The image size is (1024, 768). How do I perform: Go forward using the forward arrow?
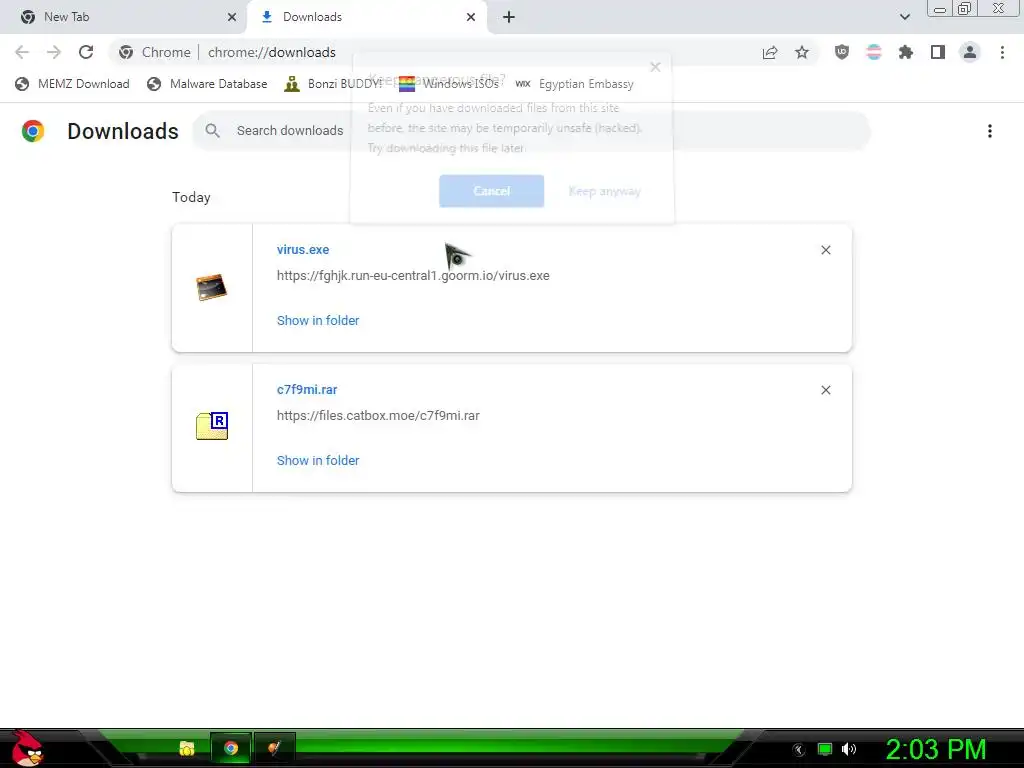click(x=54, y=52)
